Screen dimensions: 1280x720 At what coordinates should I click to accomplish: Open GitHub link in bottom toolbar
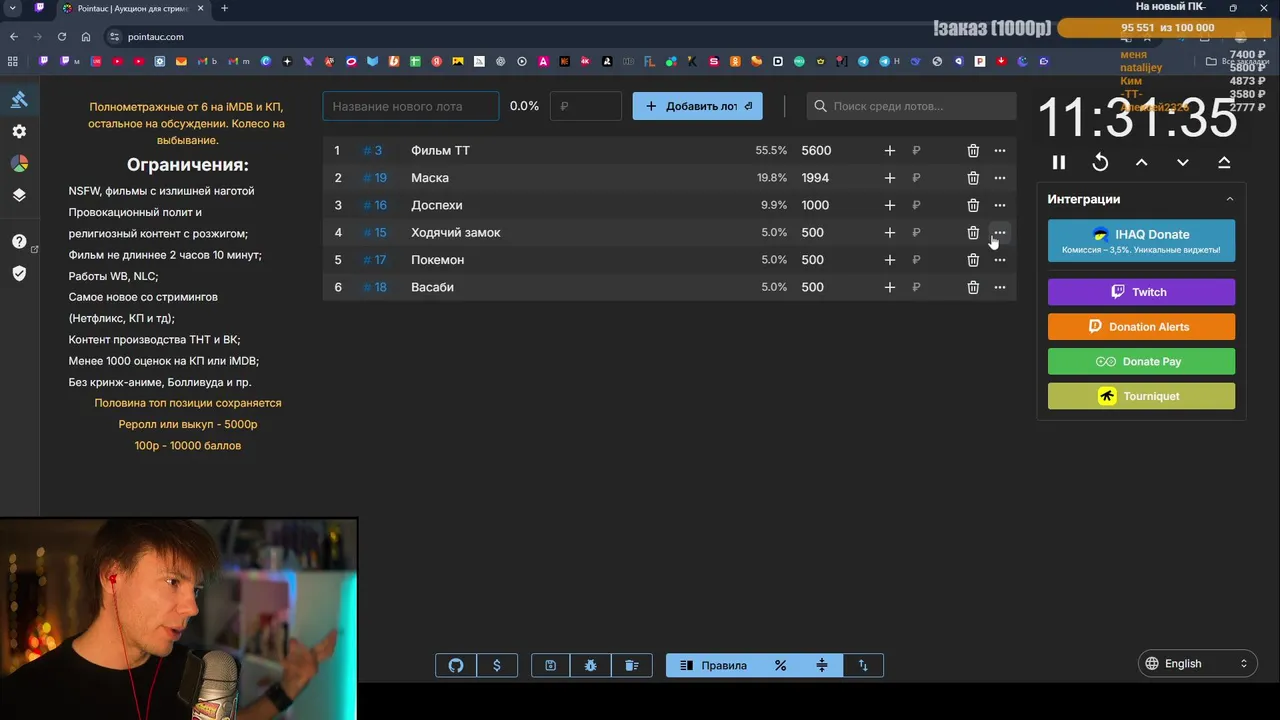coord(456,665)
